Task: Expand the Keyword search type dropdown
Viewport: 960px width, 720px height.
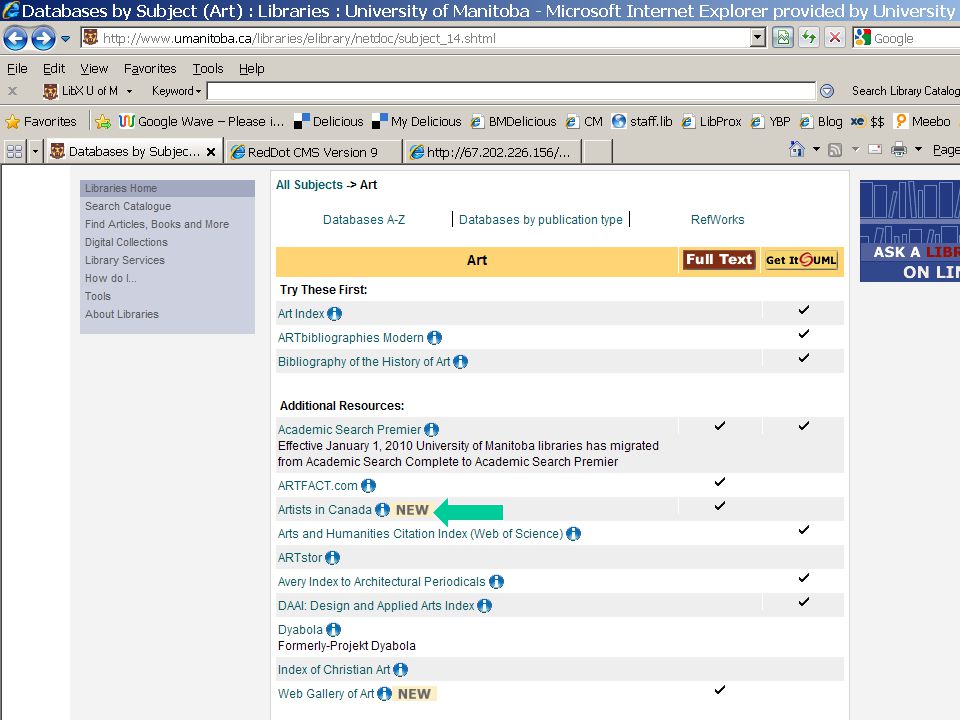Action: pyautogui.click(x=176, y=91)
